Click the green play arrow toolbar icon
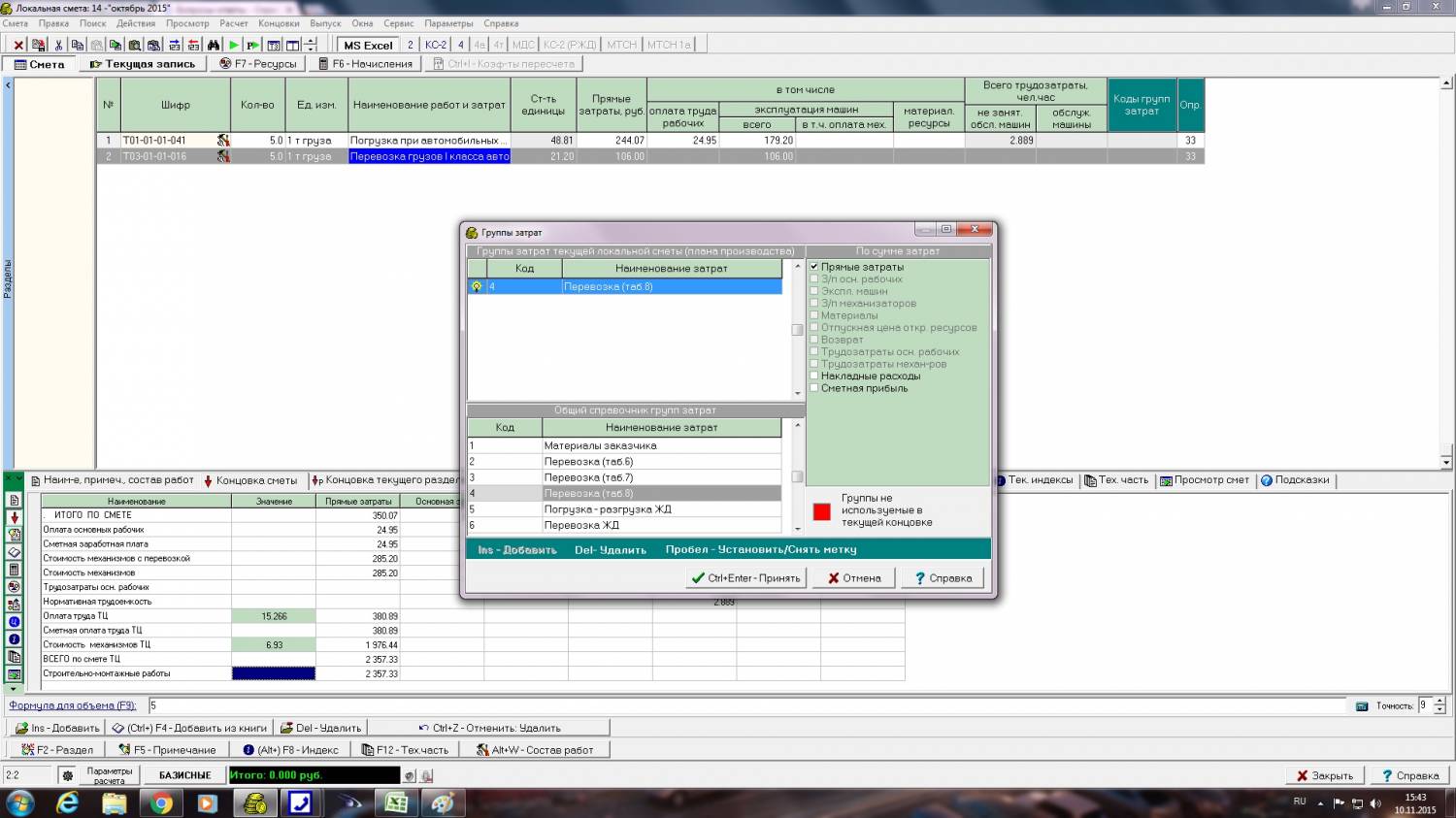Image resolution: width=1456 pixels, height=818 pixels. click(x=233, y=45)
